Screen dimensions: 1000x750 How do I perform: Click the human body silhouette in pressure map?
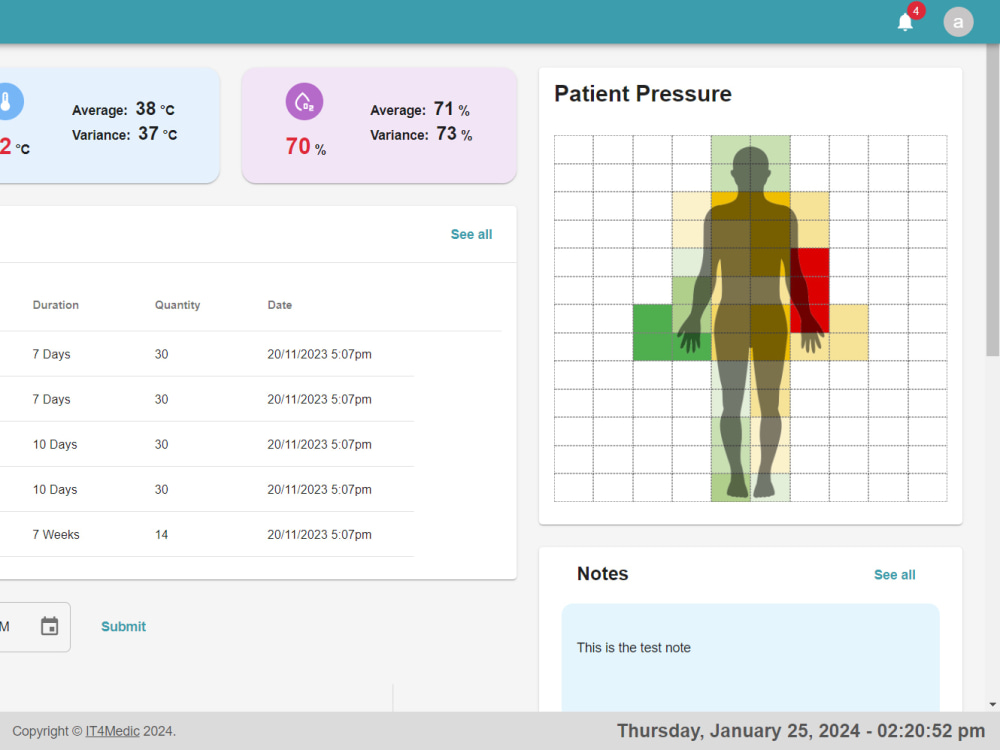(x=751, y=322)
